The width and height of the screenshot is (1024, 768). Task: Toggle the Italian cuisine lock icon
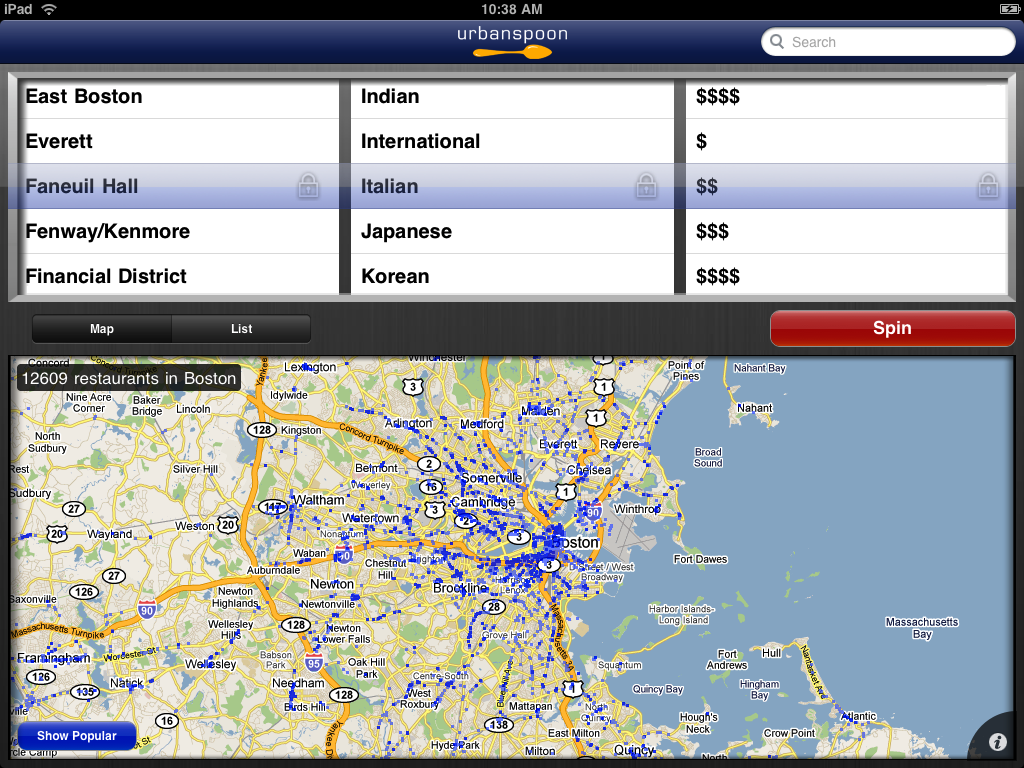(646, 186)
